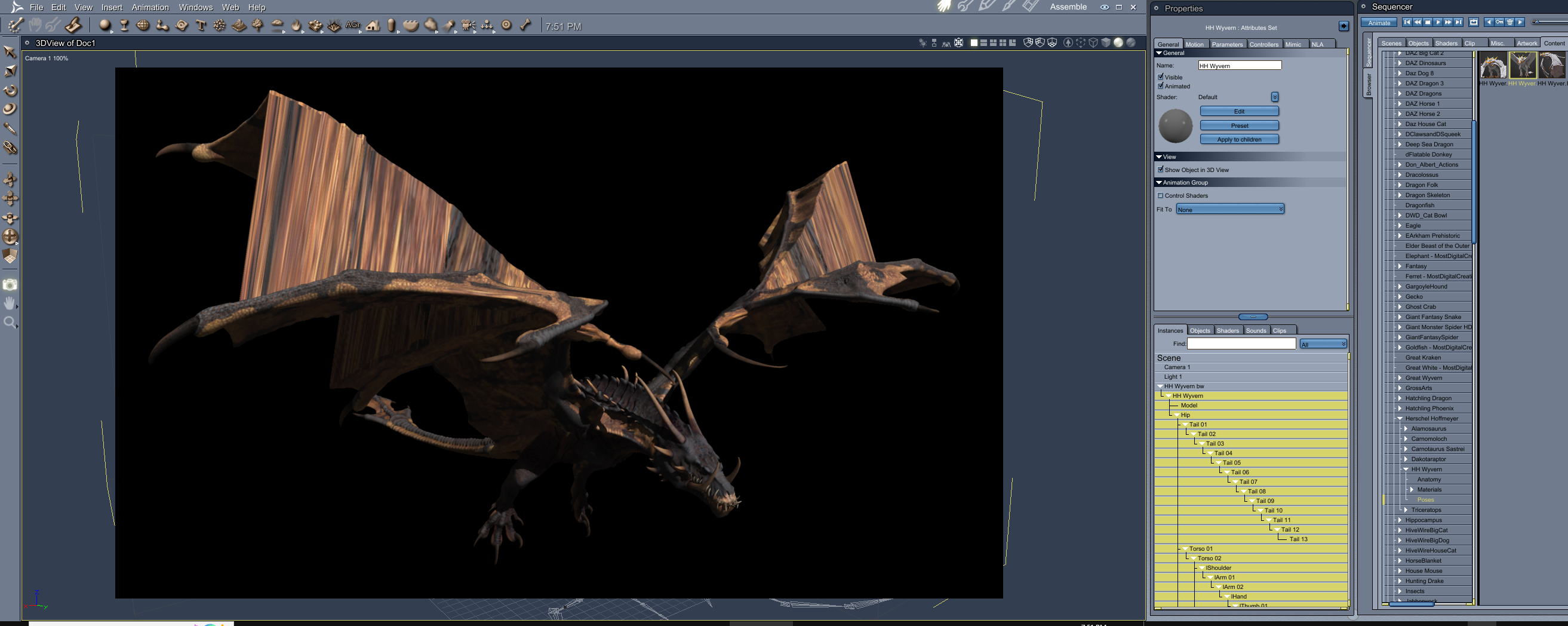Click the Name input field
Viewport: 1568px width, 626px height.
click(x=1240, y=65)
